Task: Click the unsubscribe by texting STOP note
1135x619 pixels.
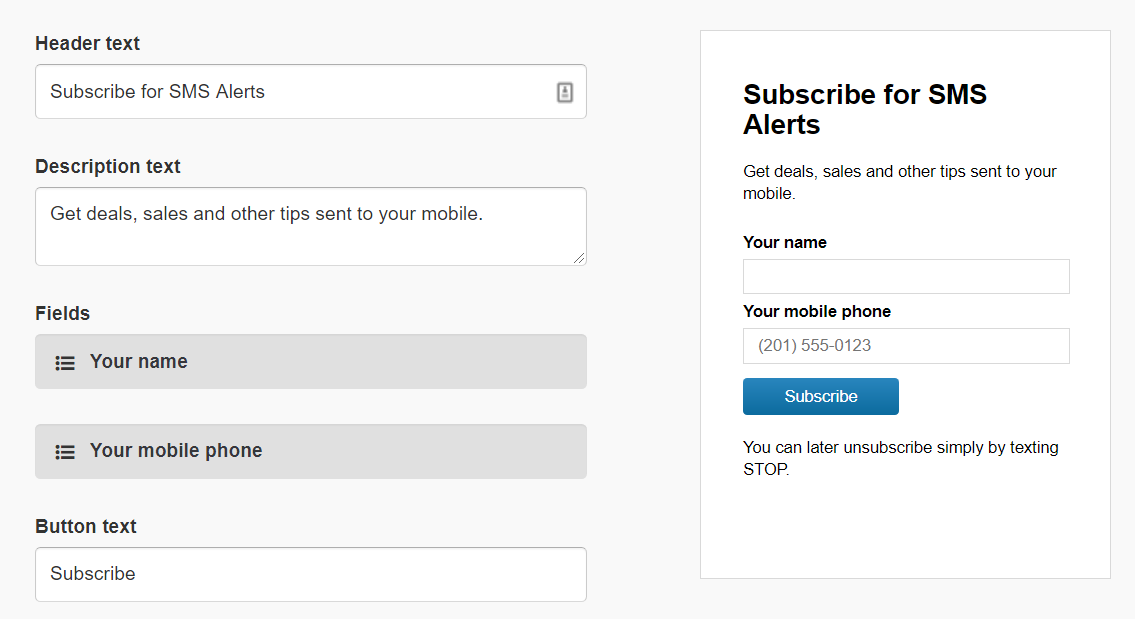Action: [900, 458]
